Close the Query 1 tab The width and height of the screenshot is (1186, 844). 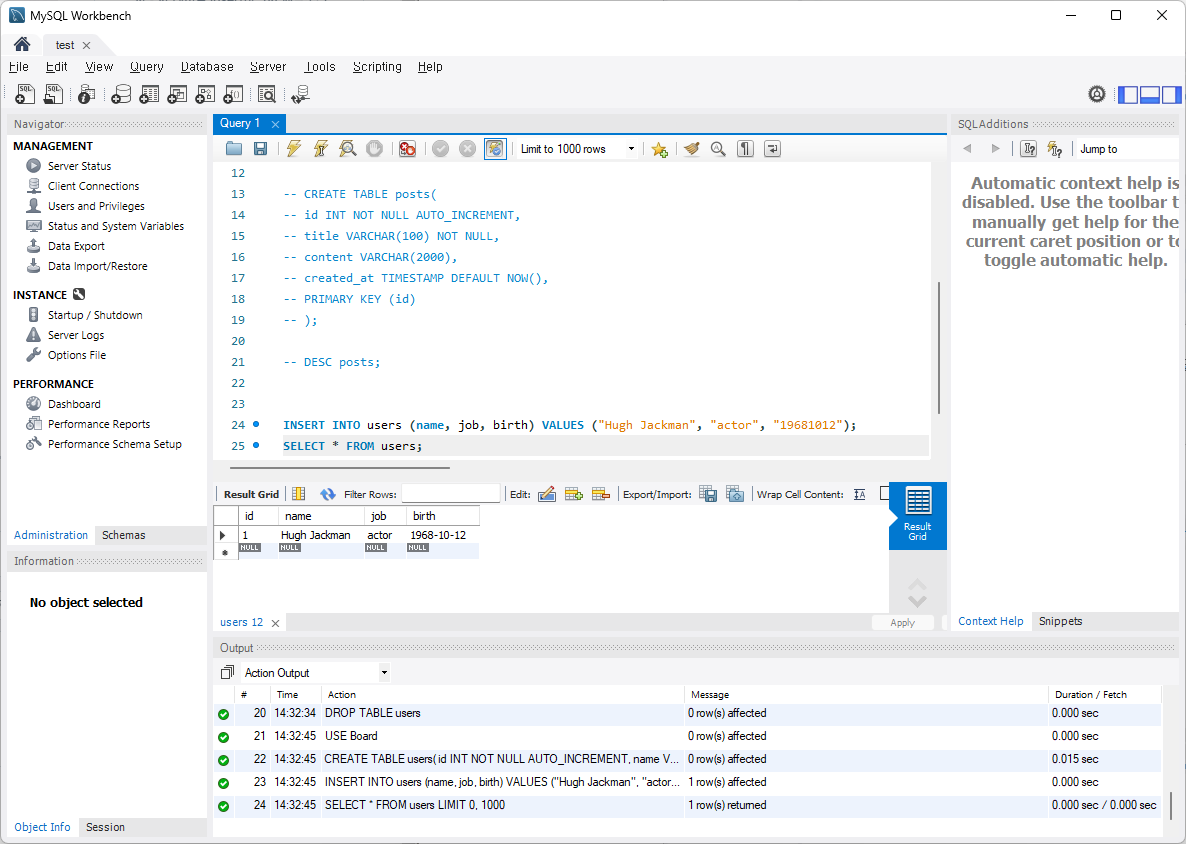(x=275, y=124)
